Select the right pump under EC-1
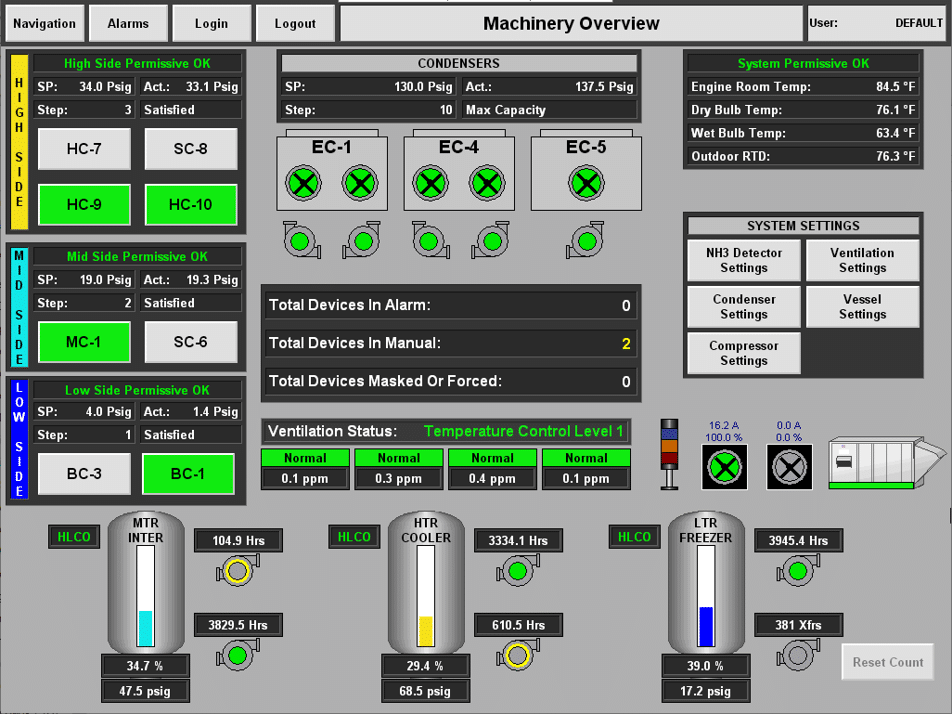The height and width of the screenshot is (714, 952). coord(362,240)
